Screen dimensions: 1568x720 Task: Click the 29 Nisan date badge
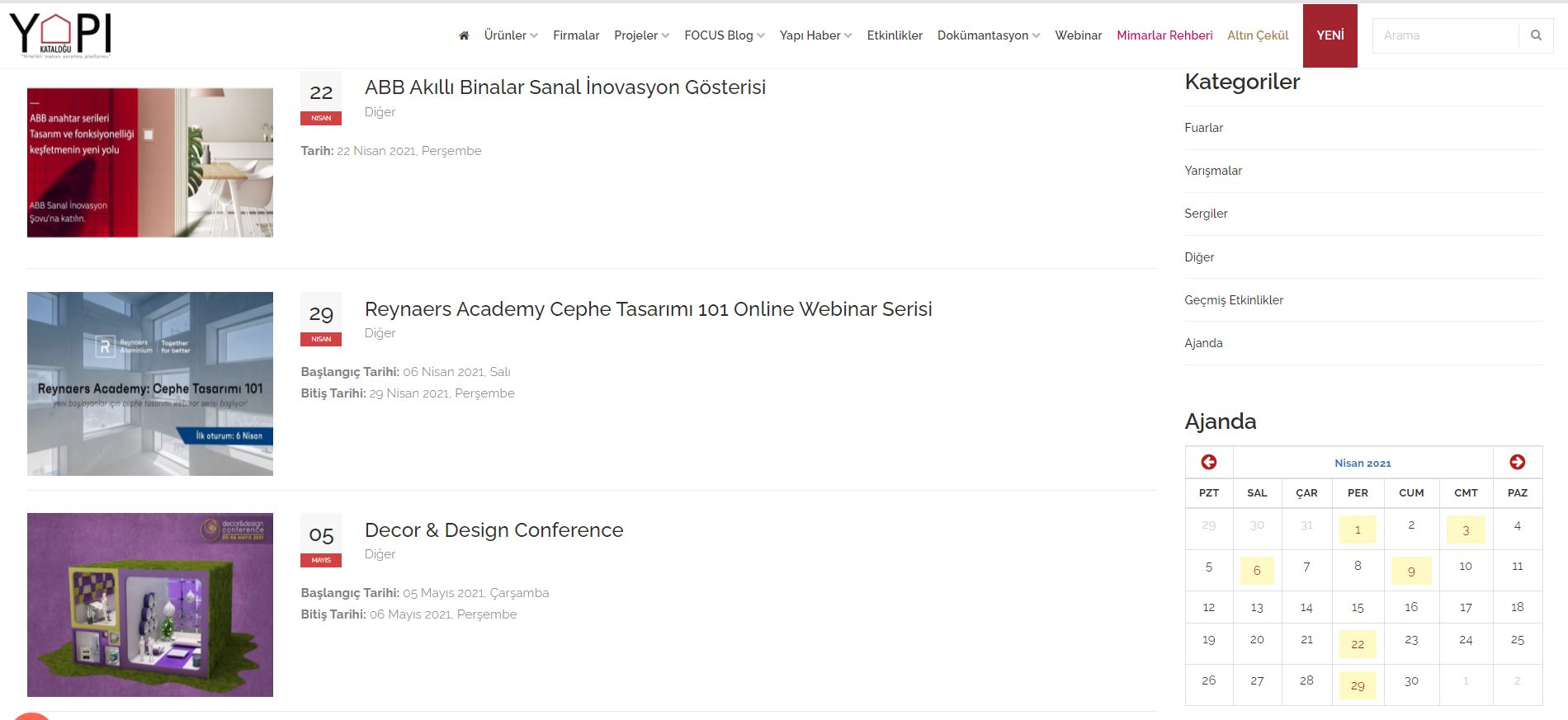point(321,320)
